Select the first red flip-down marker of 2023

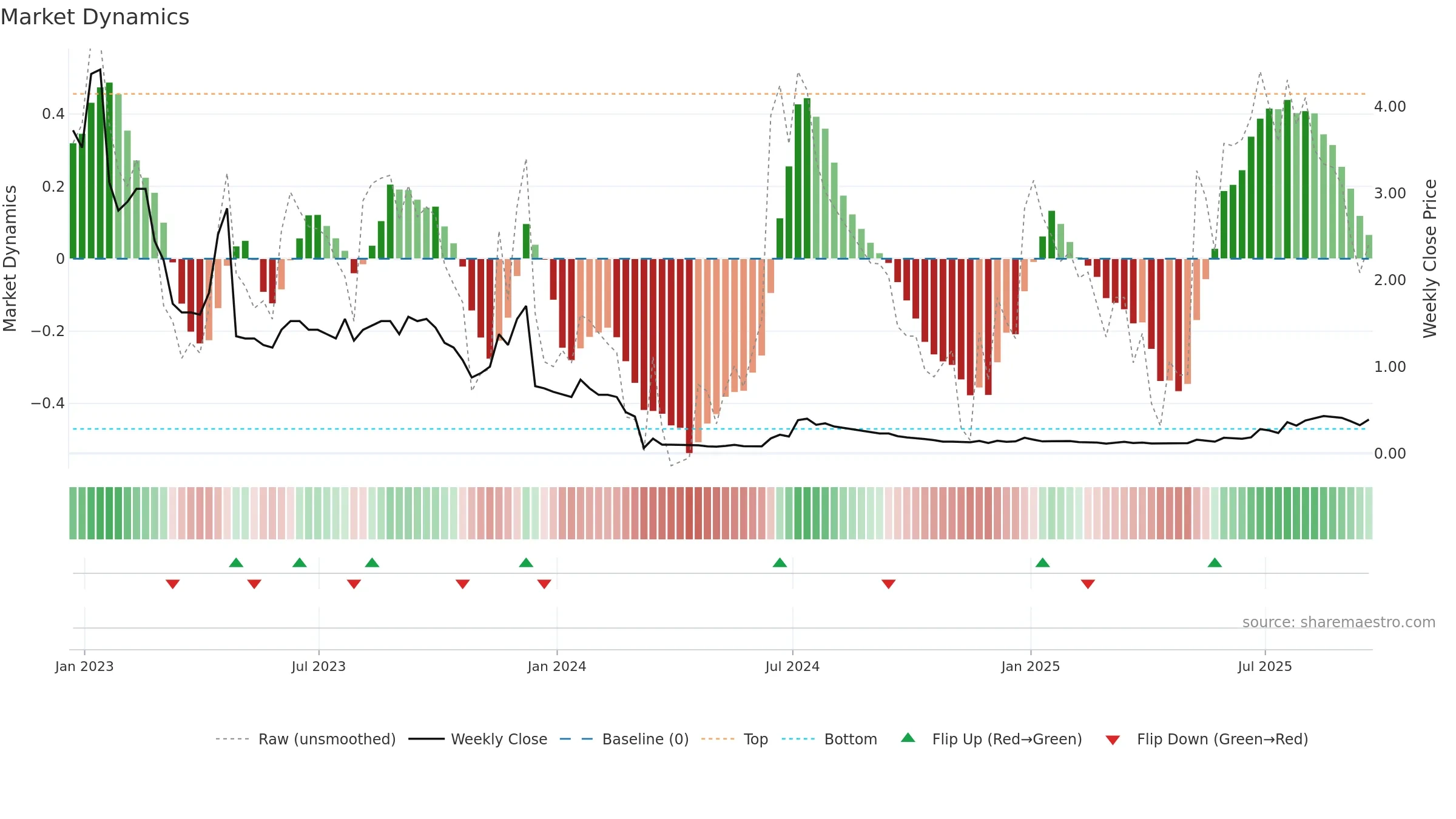coord(172,584)
